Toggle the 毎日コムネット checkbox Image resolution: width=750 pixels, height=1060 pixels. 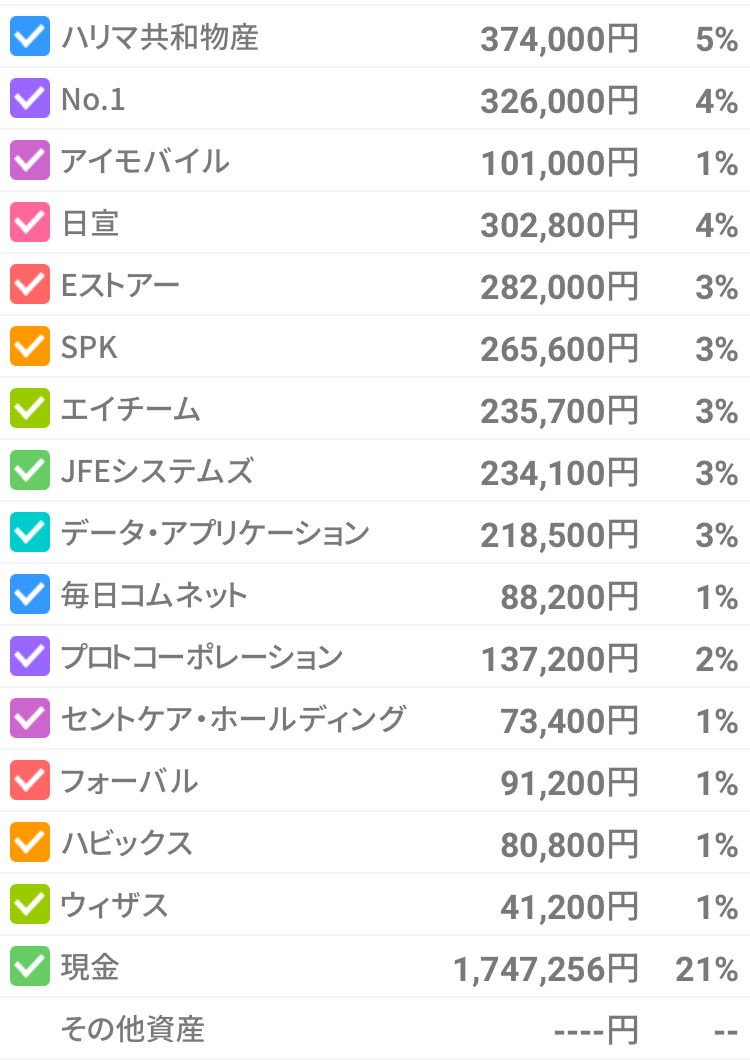(29, 595)
